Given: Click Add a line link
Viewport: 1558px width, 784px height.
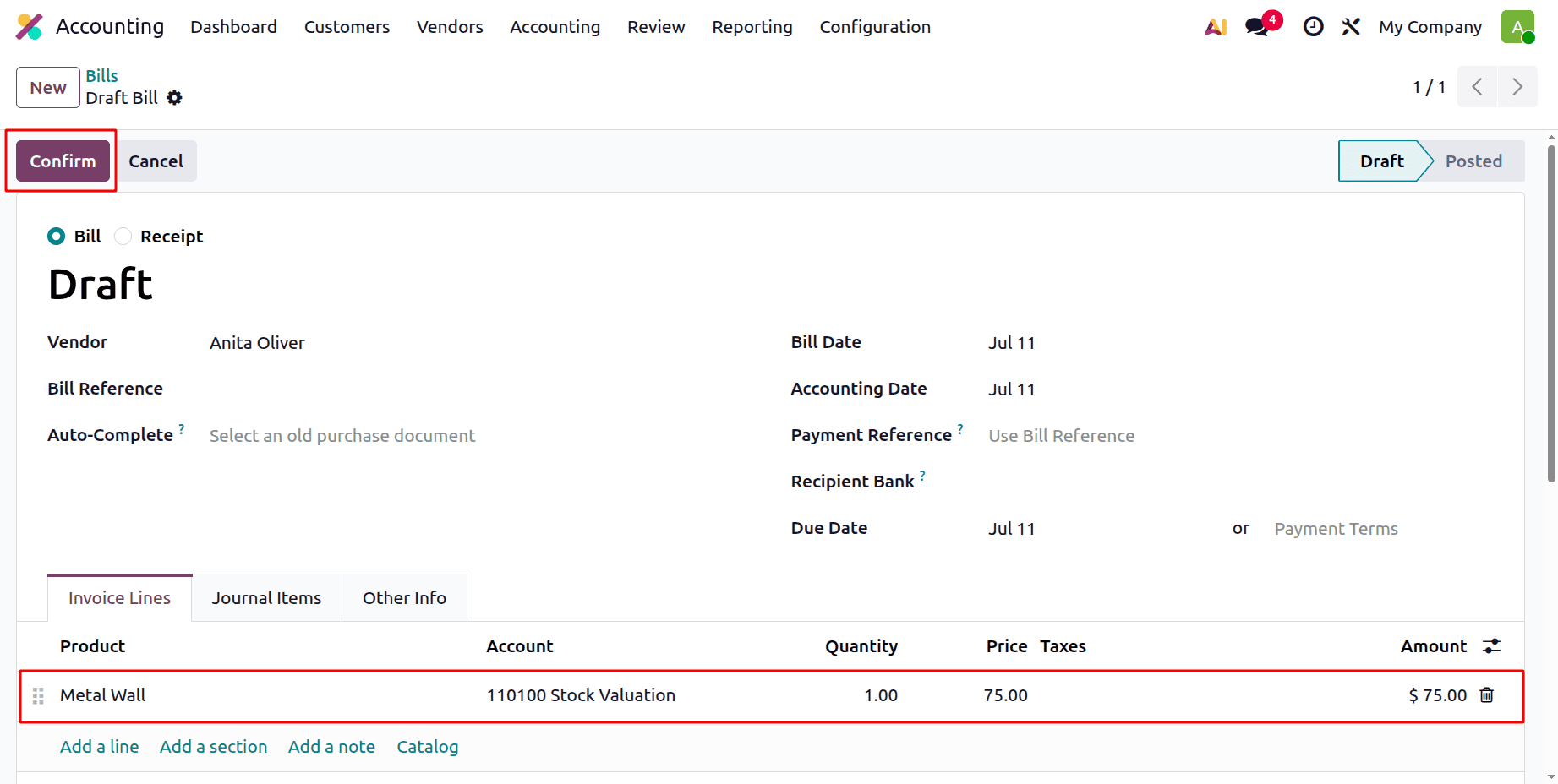Looking at the screenshot, I should pyautogui.click(x=99, y=747).
